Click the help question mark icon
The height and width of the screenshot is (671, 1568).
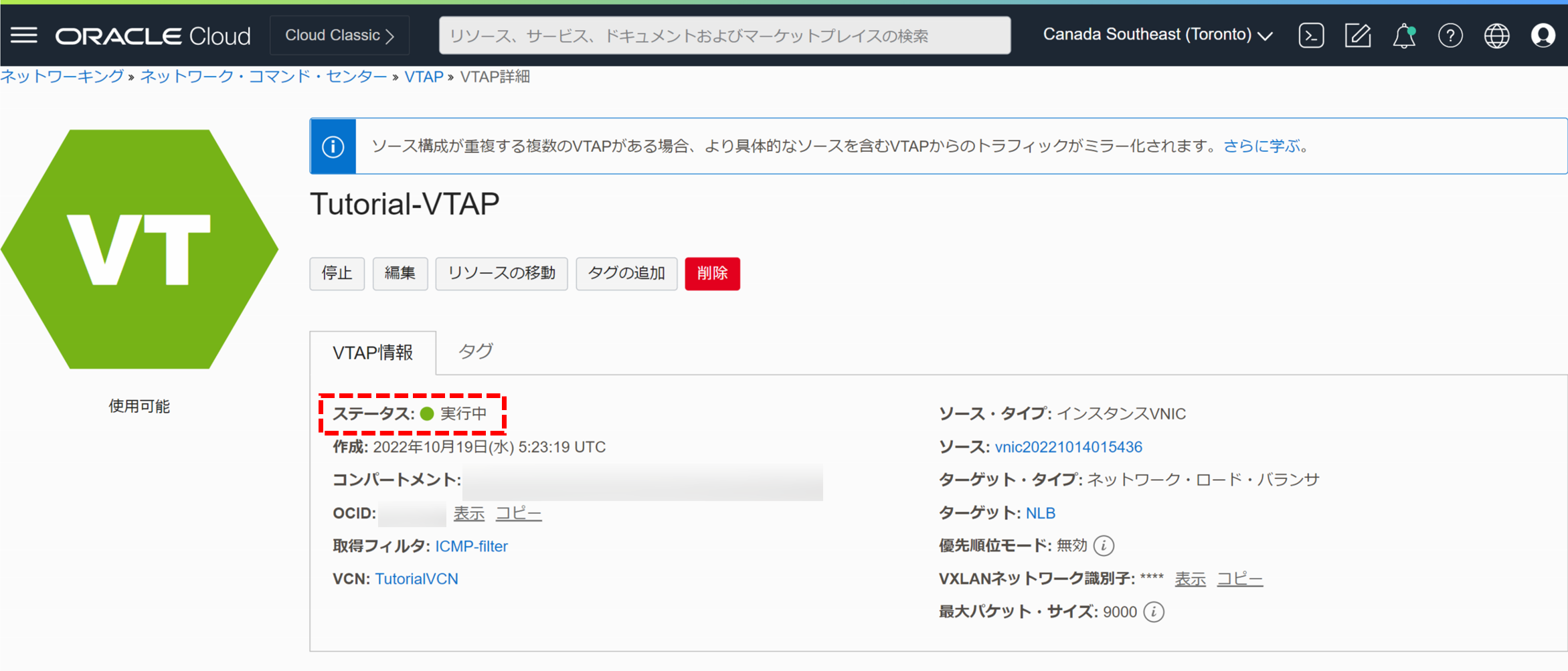[1450, 35]
